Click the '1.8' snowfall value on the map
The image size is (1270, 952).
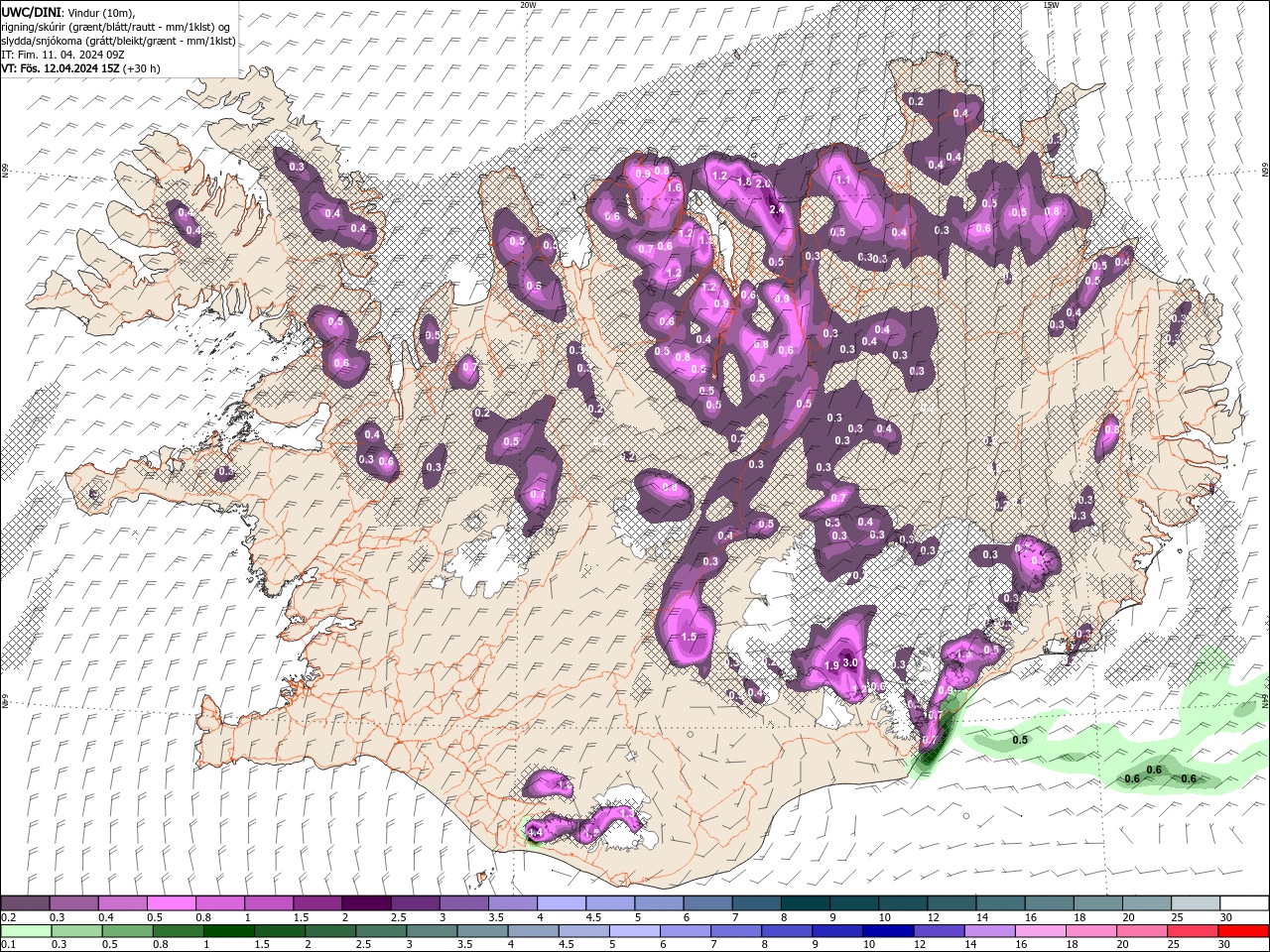tap(744, 181)
